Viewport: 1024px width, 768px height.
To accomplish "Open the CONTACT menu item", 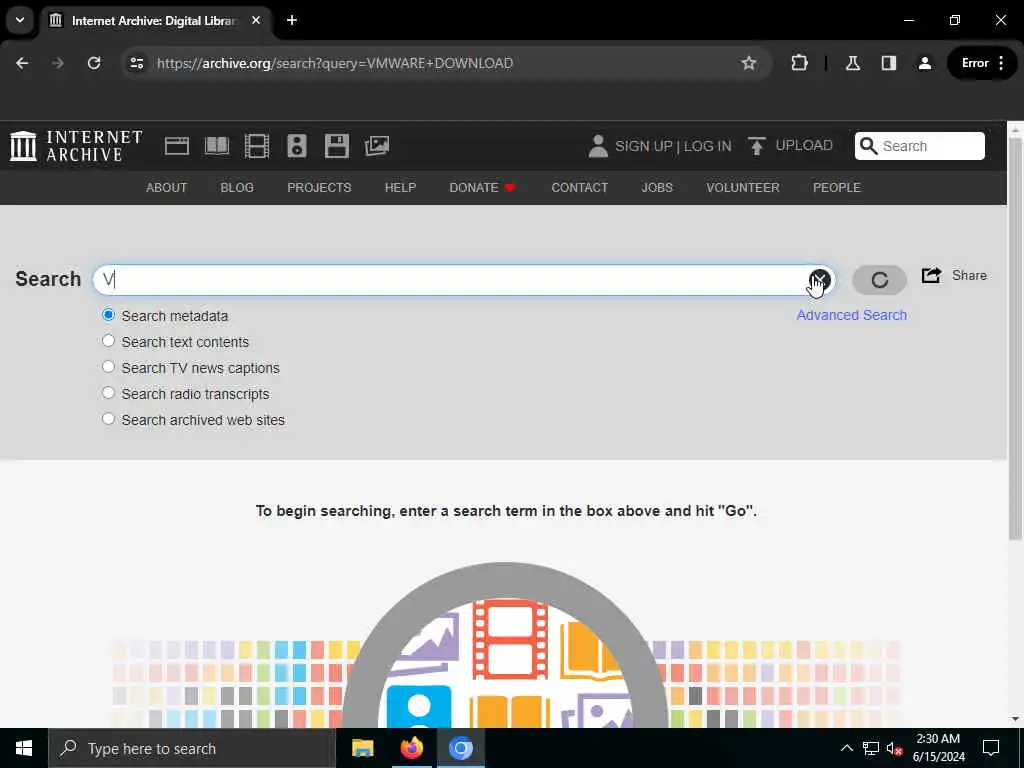I will click(580, 187).
